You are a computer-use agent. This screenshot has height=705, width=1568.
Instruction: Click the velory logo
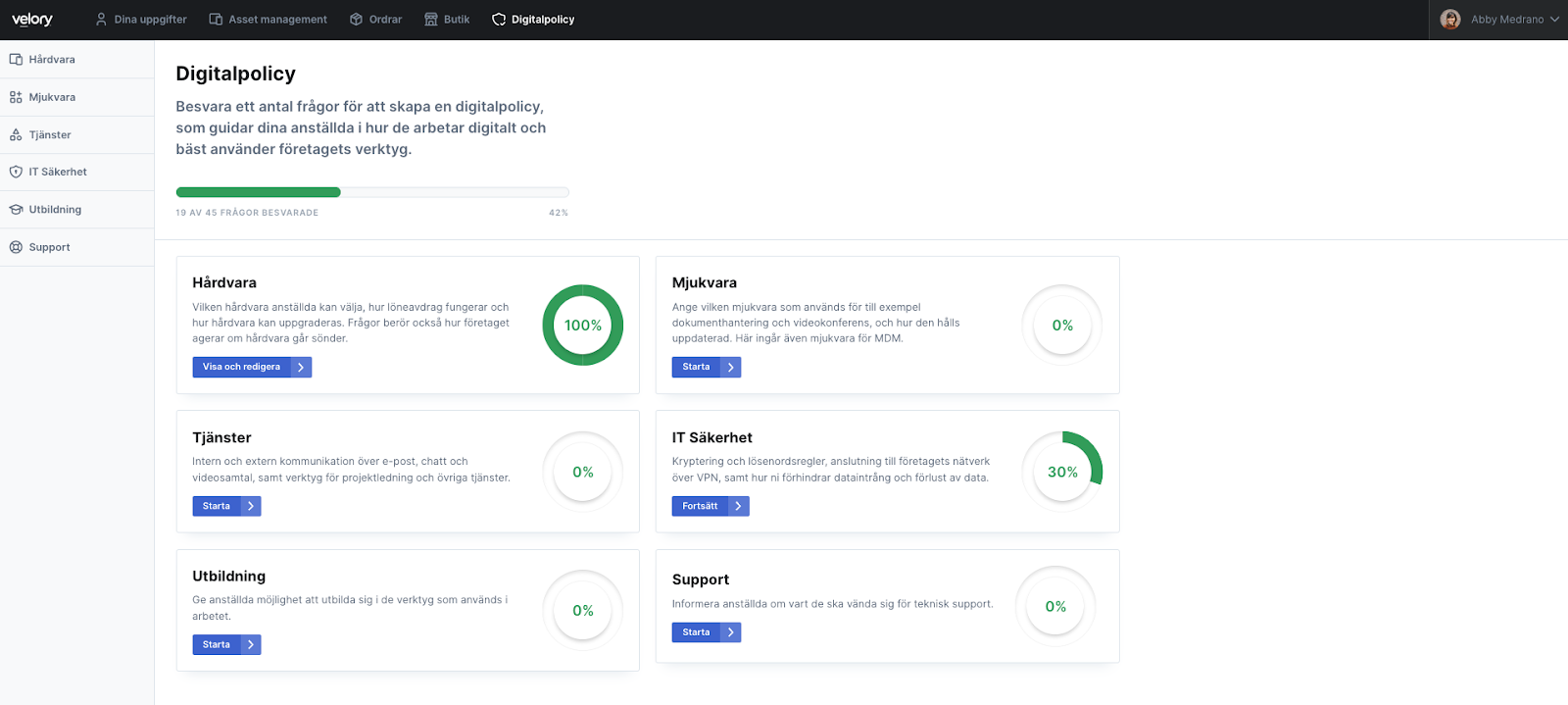point(32,20)
